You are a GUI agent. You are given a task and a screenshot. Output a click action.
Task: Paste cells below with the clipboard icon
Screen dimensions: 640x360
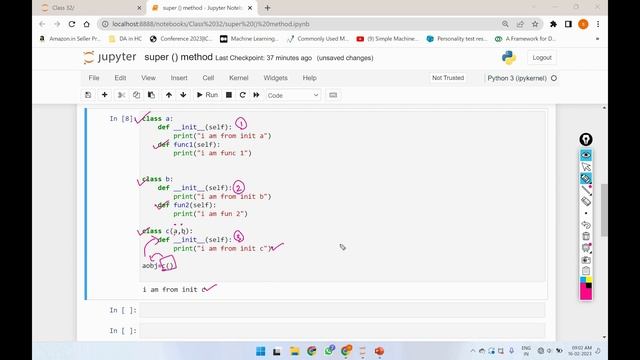click(151, 95)
